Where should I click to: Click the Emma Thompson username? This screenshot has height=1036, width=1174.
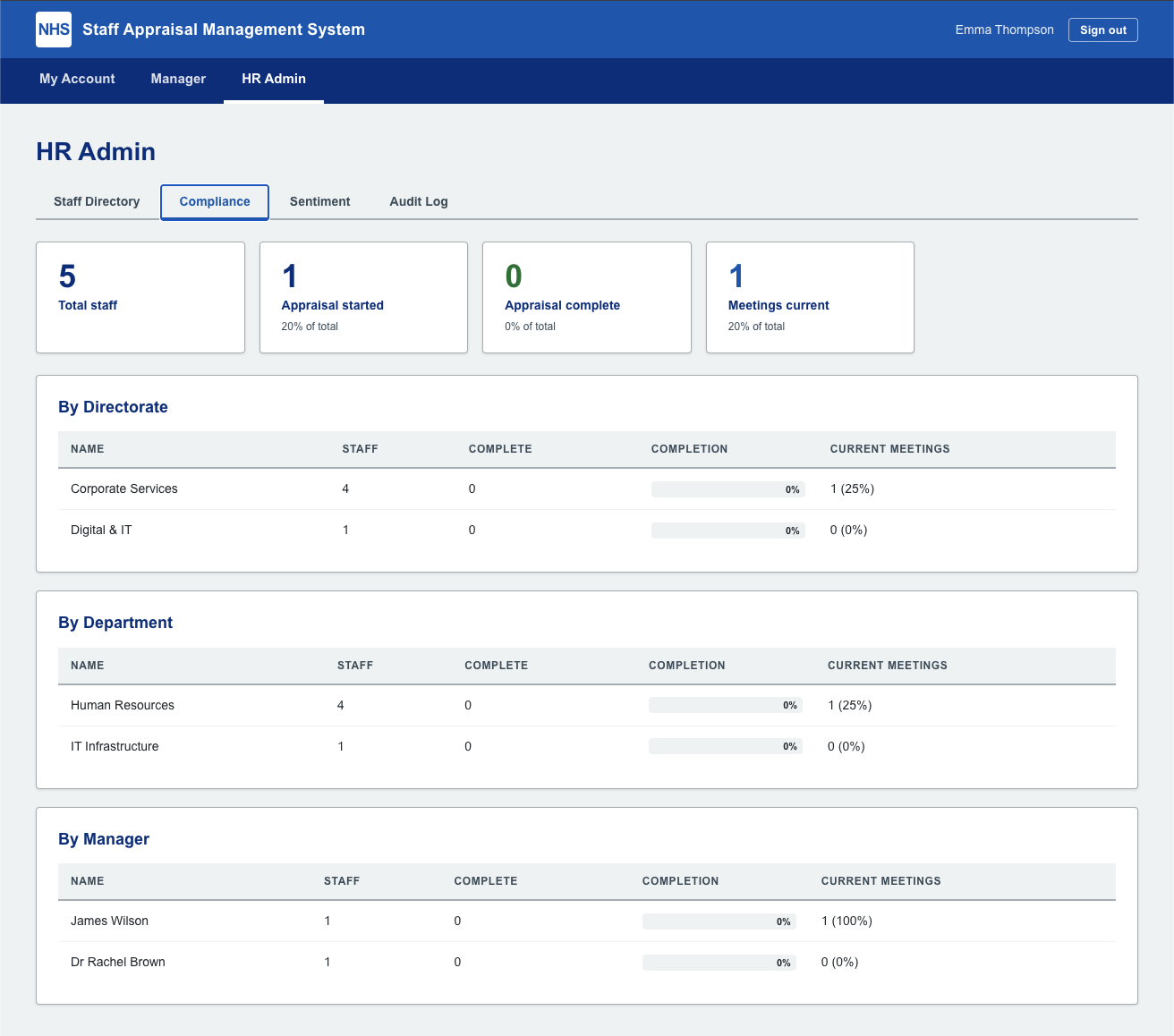[x=1004, y=30]
